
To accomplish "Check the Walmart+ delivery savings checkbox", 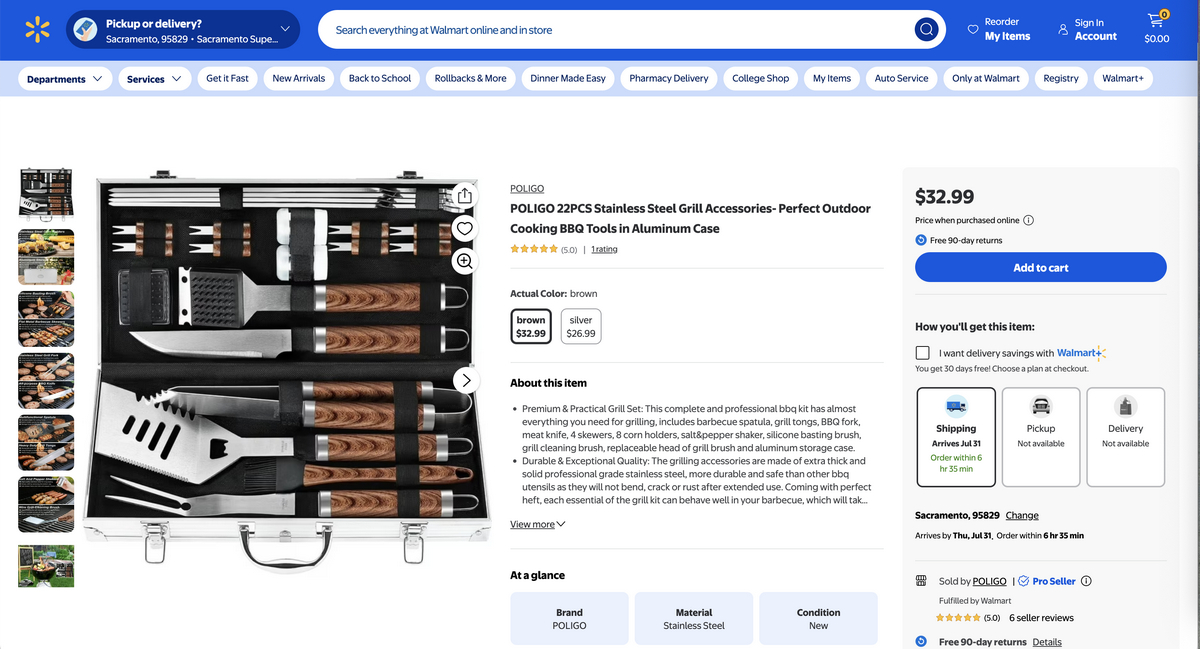I will point(922,353).
